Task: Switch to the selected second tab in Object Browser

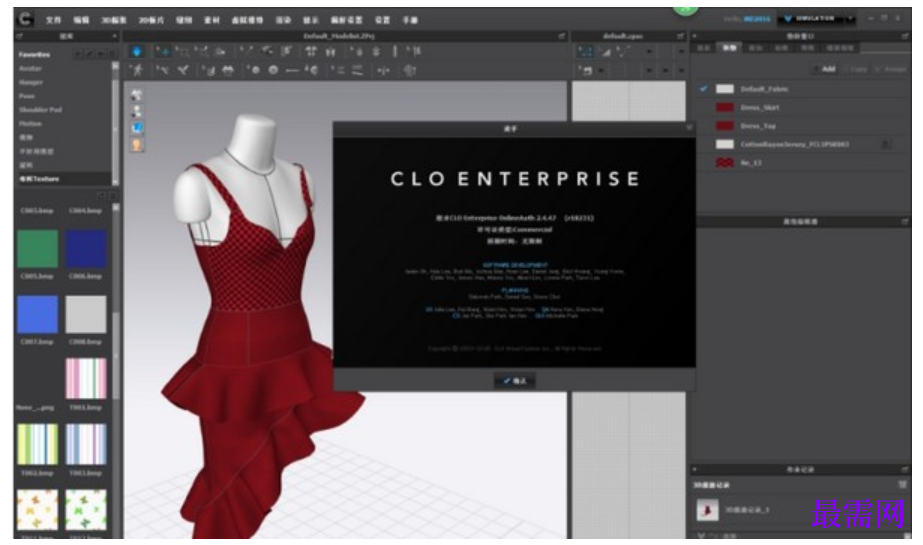Action: (x=729, y=48)
